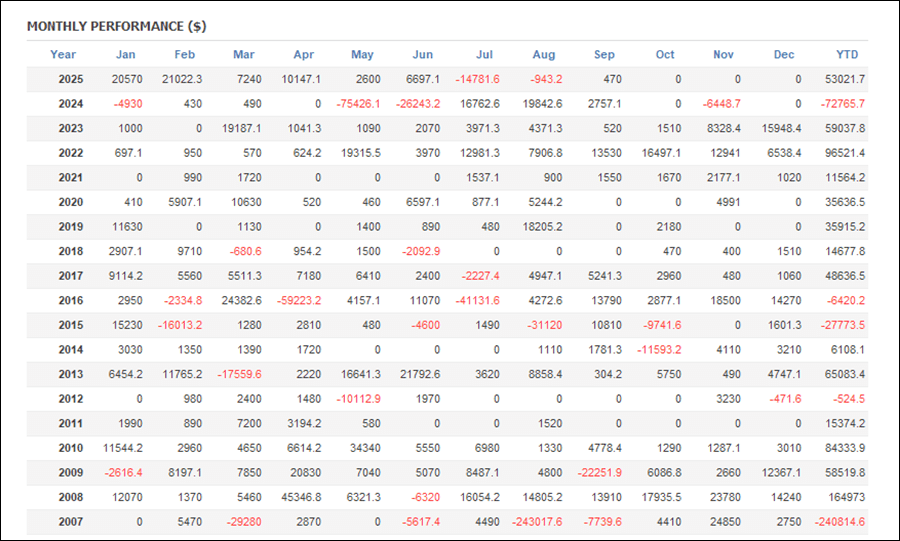This screenshot has height=541, width=900.
Task: Click the Year column header
Action: (63, 55)
